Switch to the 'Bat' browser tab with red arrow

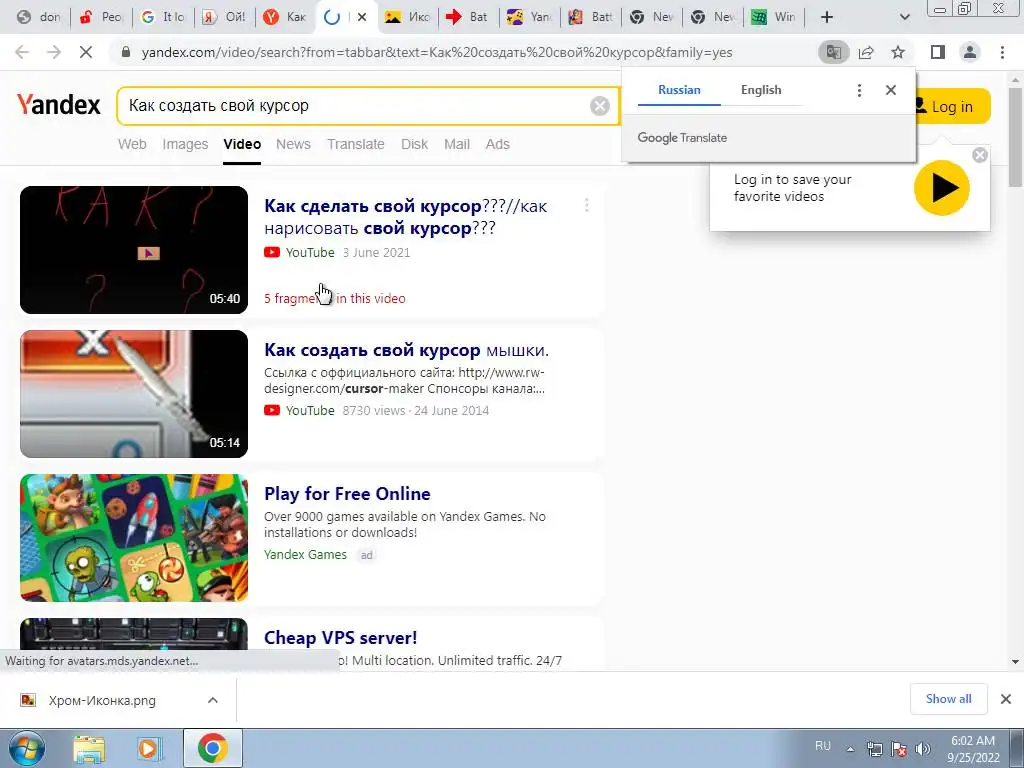468,17
